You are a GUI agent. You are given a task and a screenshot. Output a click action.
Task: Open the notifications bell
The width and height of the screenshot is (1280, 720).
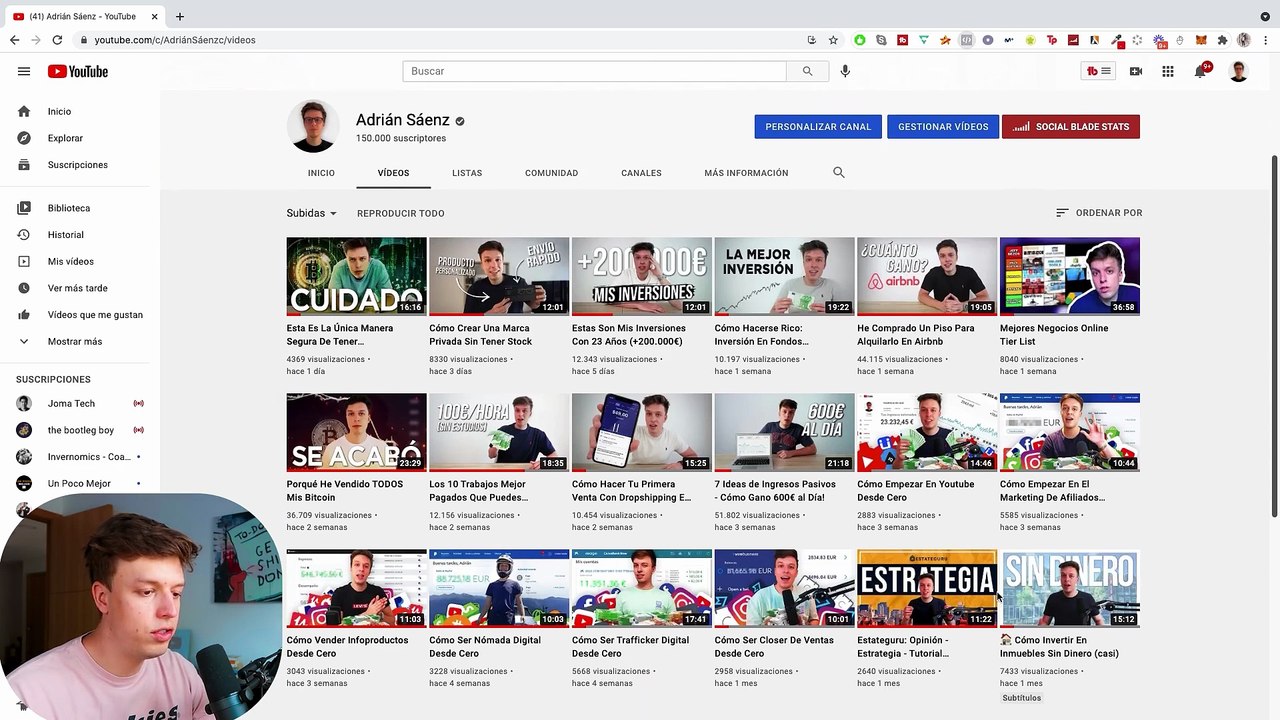pyautogui.click(x=1200, y=71)
